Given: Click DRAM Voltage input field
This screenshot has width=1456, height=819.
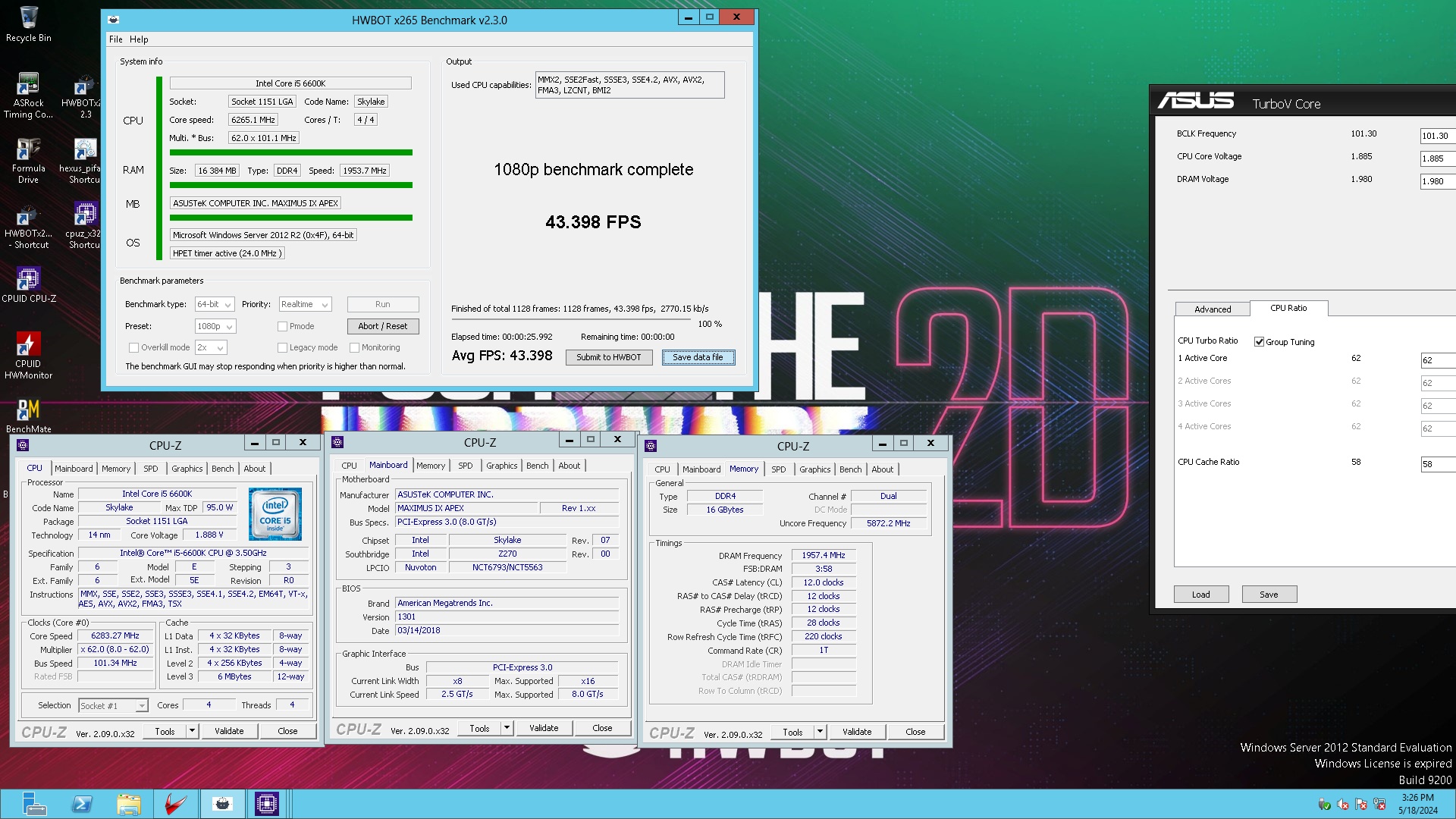Looking at the screenshot, I should pos(1437,181).
